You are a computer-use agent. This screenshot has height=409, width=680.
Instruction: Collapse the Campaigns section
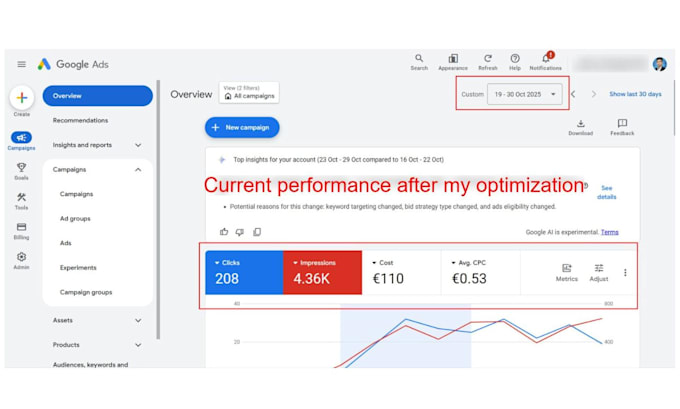click(138, 170)
